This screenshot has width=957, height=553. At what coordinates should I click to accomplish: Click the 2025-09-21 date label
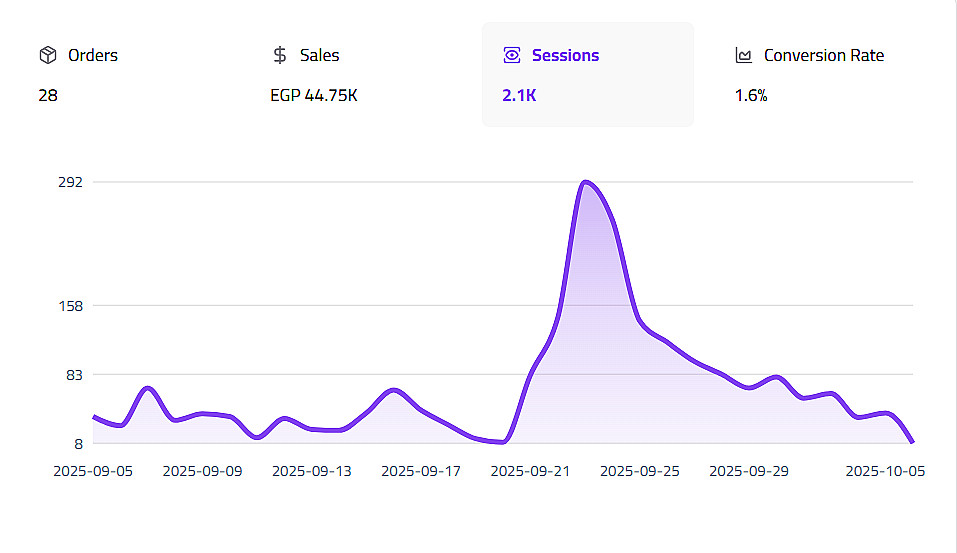pyautogui.click(x=531, y=470)
